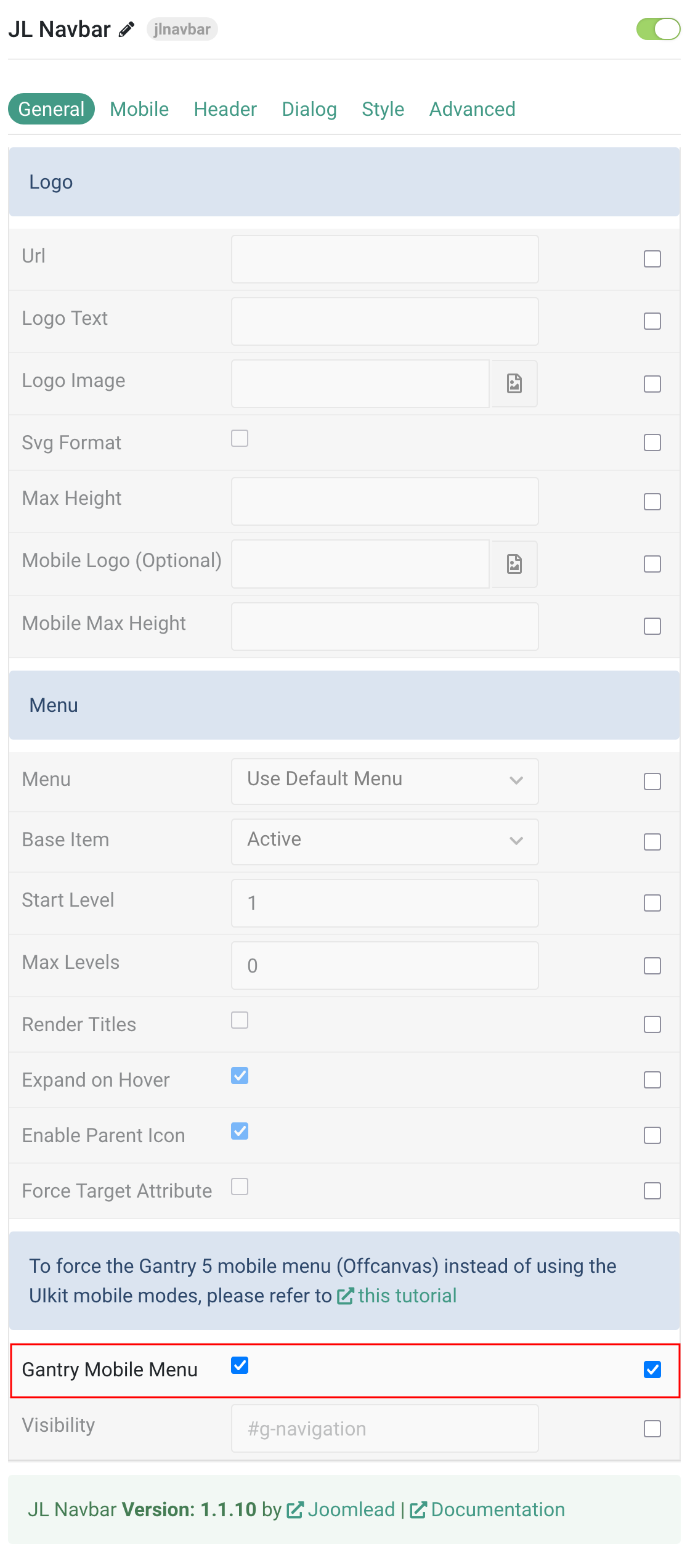Click external link icon before Joomlead

[x=295, y=1509]
